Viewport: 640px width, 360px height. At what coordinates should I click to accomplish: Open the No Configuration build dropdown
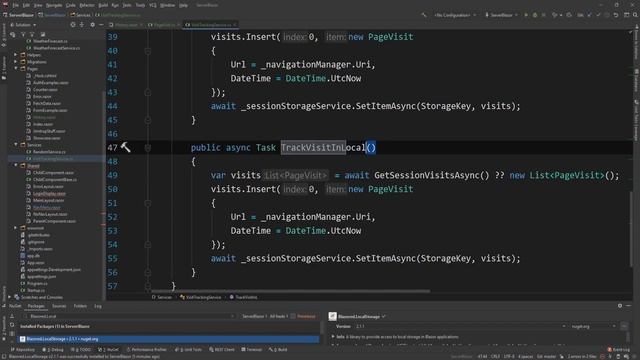tap(455, 15)
